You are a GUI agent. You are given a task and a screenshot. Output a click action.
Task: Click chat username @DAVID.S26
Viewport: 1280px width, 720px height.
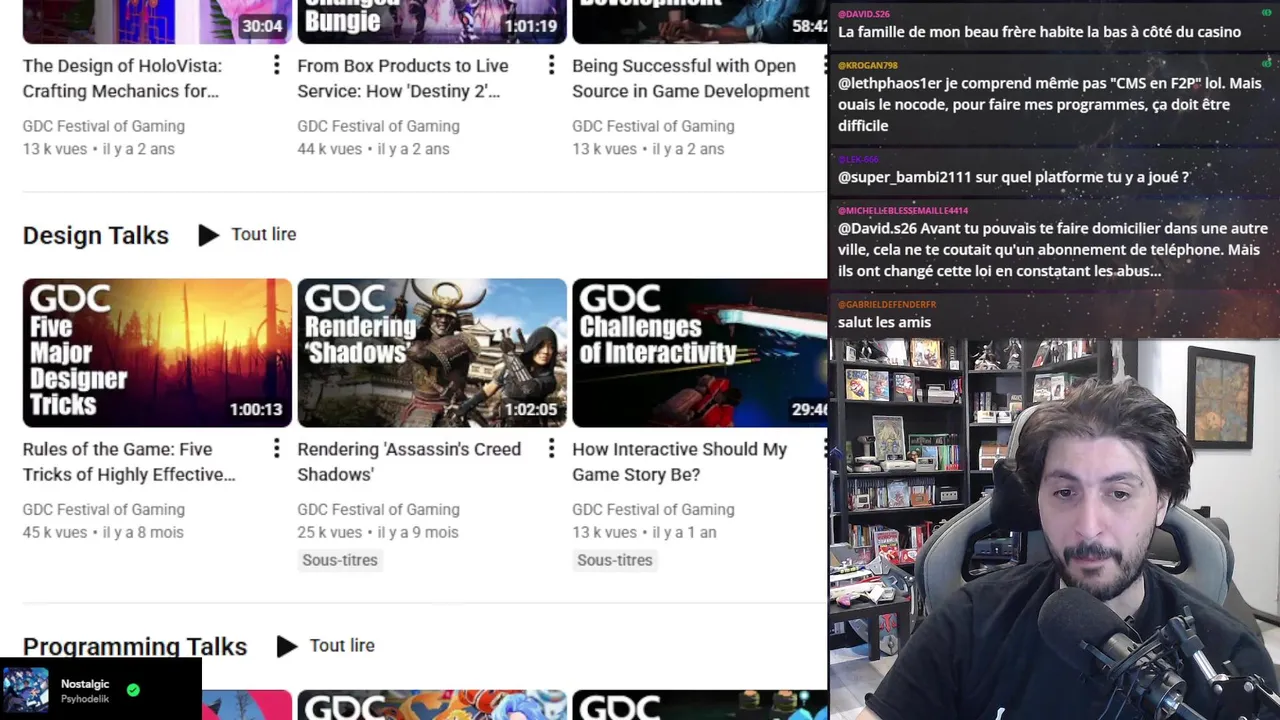click(x=863, y=14)
